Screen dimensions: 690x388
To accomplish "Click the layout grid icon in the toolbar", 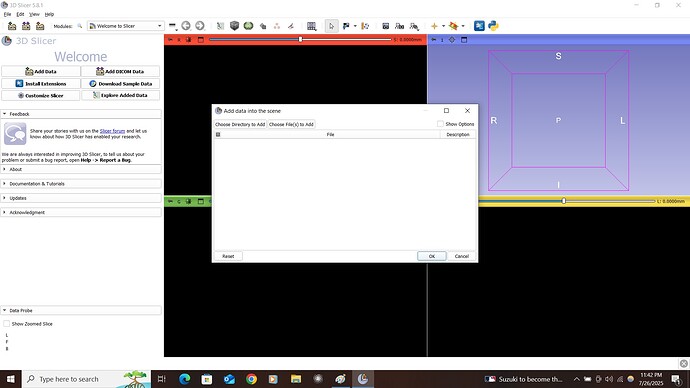I will pos(312,26).
